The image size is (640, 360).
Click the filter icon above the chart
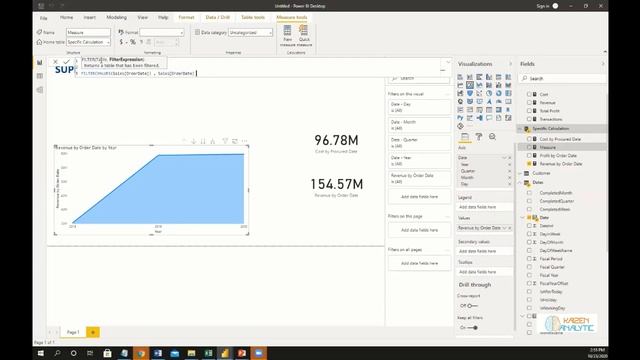click(225, 141)
